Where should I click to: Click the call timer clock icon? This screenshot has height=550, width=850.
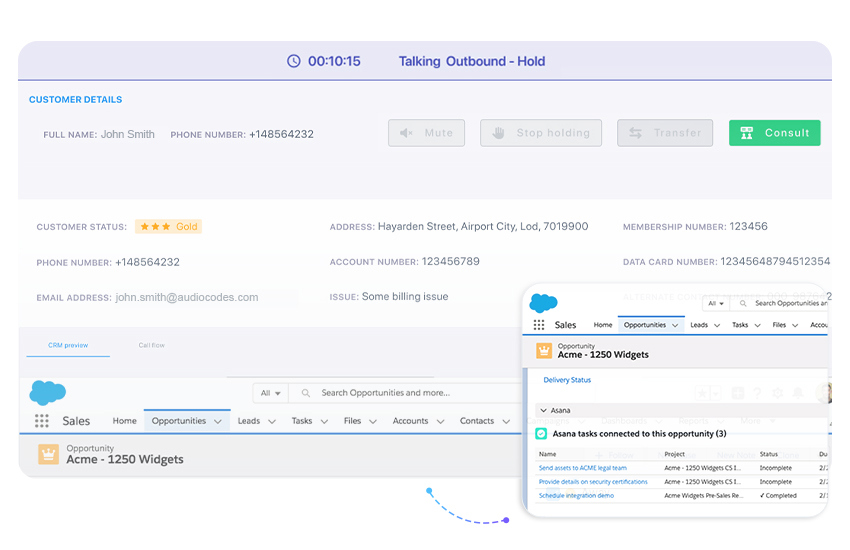pos(293,61)
